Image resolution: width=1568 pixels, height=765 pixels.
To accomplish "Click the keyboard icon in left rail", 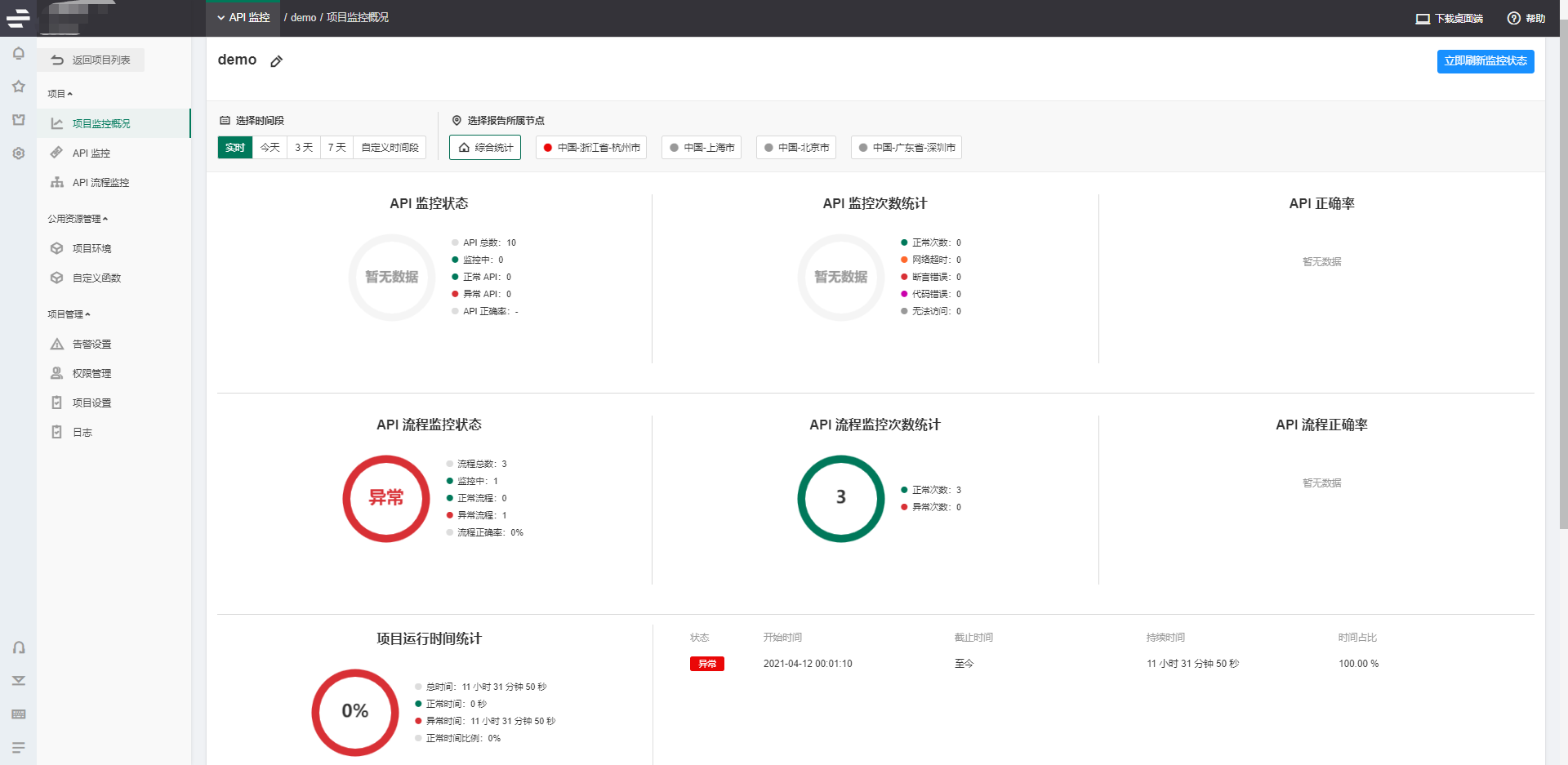I will [x=18, y=714].
